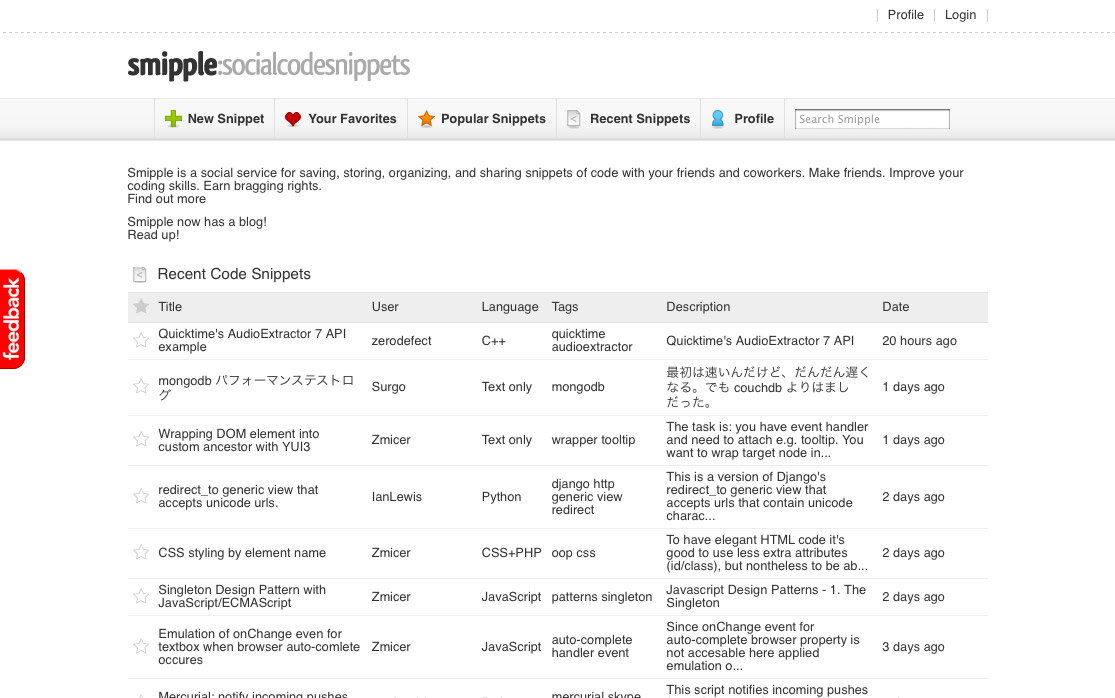The height and width of the screenshot is (698, 1115).
Task: Star the Singleton Design Pattern snippet
Action: [x=141, y=596]
